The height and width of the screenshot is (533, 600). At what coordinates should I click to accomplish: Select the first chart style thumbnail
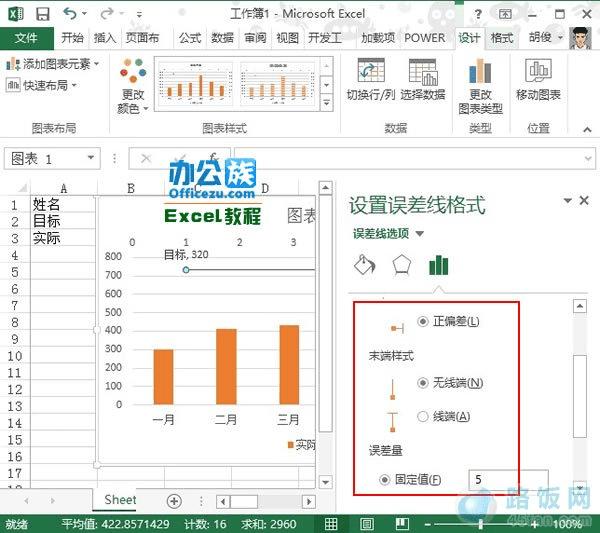196,83
